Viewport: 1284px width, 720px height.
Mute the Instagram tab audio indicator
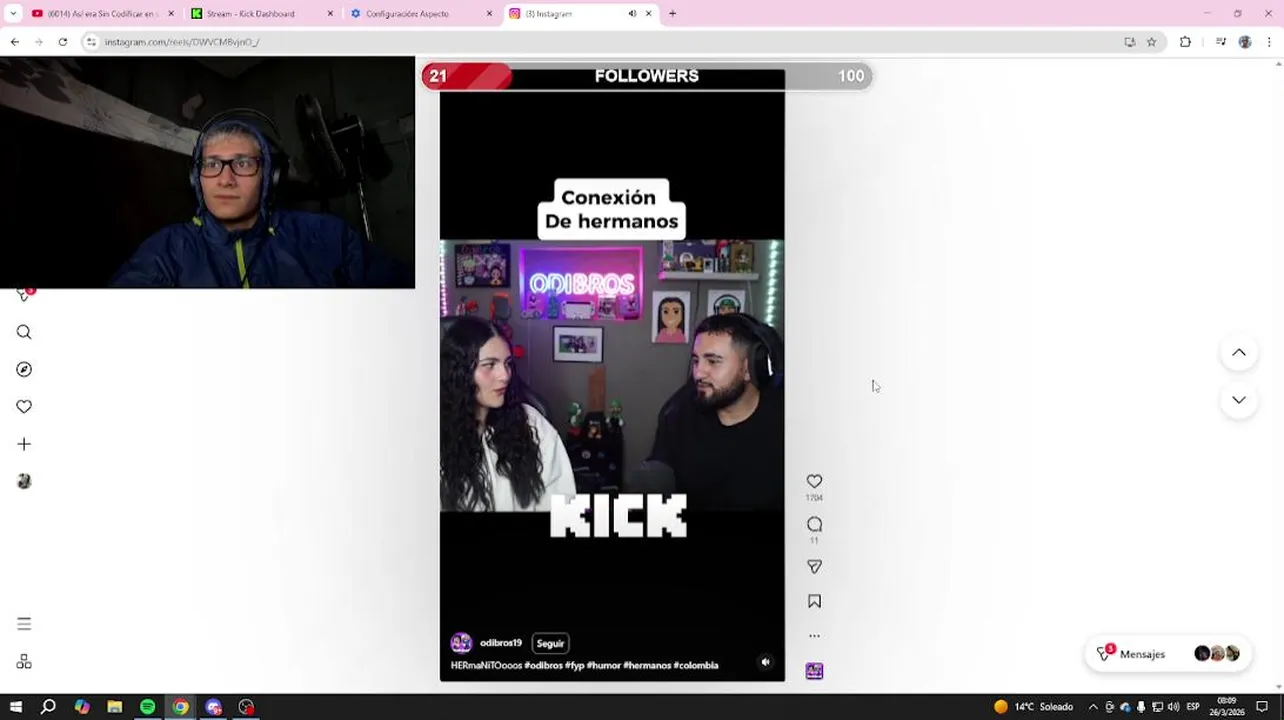[632, 14]
